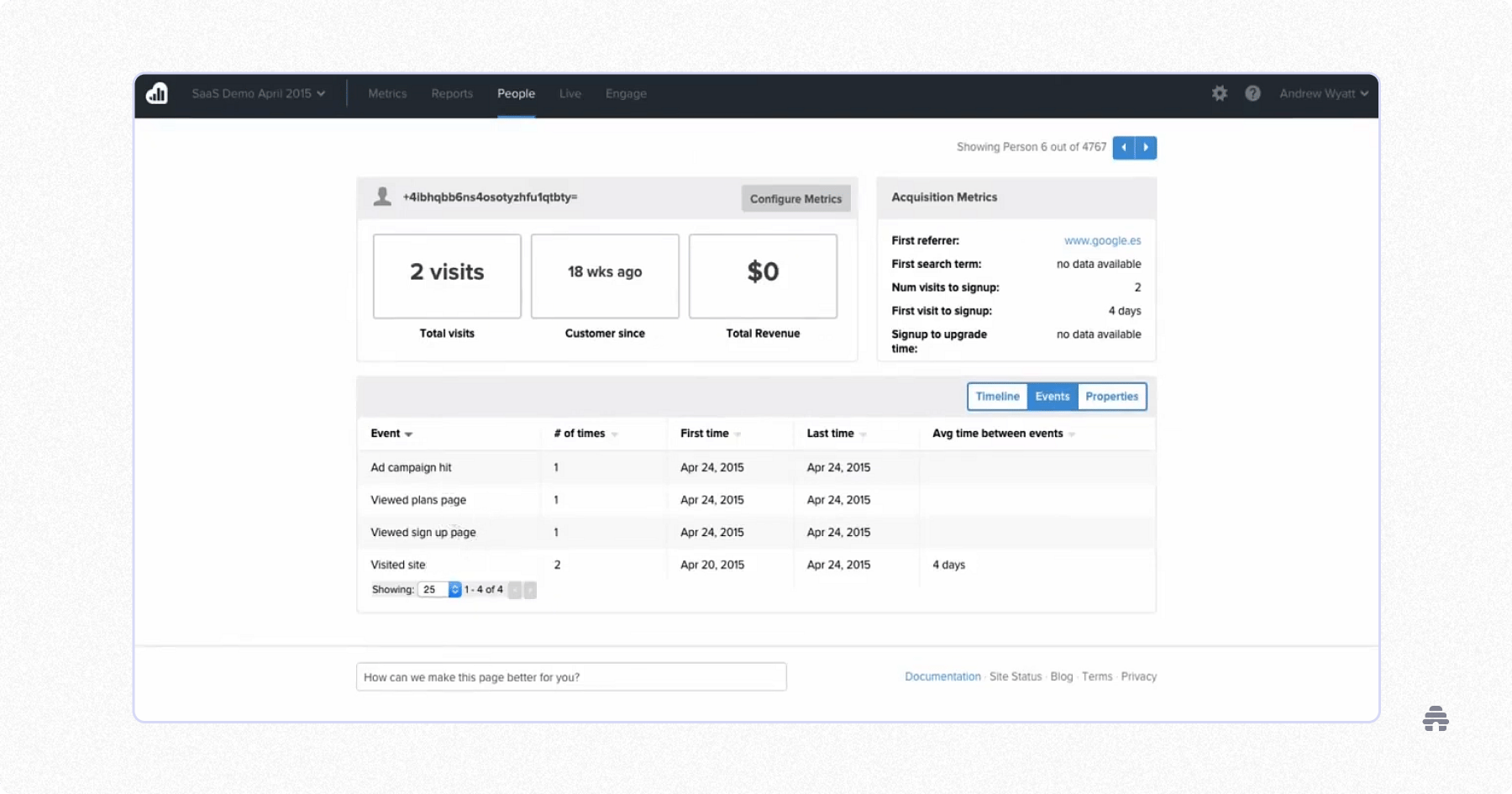Open the Andrew Wyatt account menu
The height and width of the screenshot is (794, 1512).
point(1323,93)
